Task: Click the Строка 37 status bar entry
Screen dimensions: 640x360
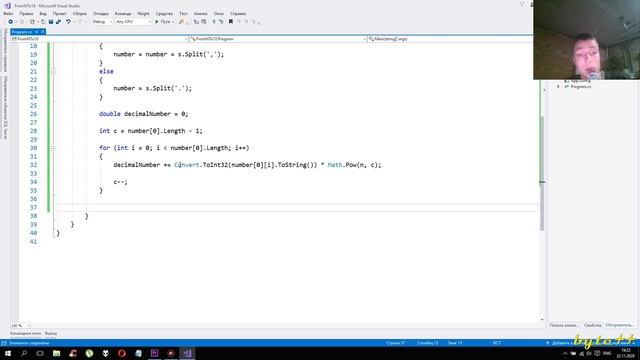Action: [x=396, y=343]
